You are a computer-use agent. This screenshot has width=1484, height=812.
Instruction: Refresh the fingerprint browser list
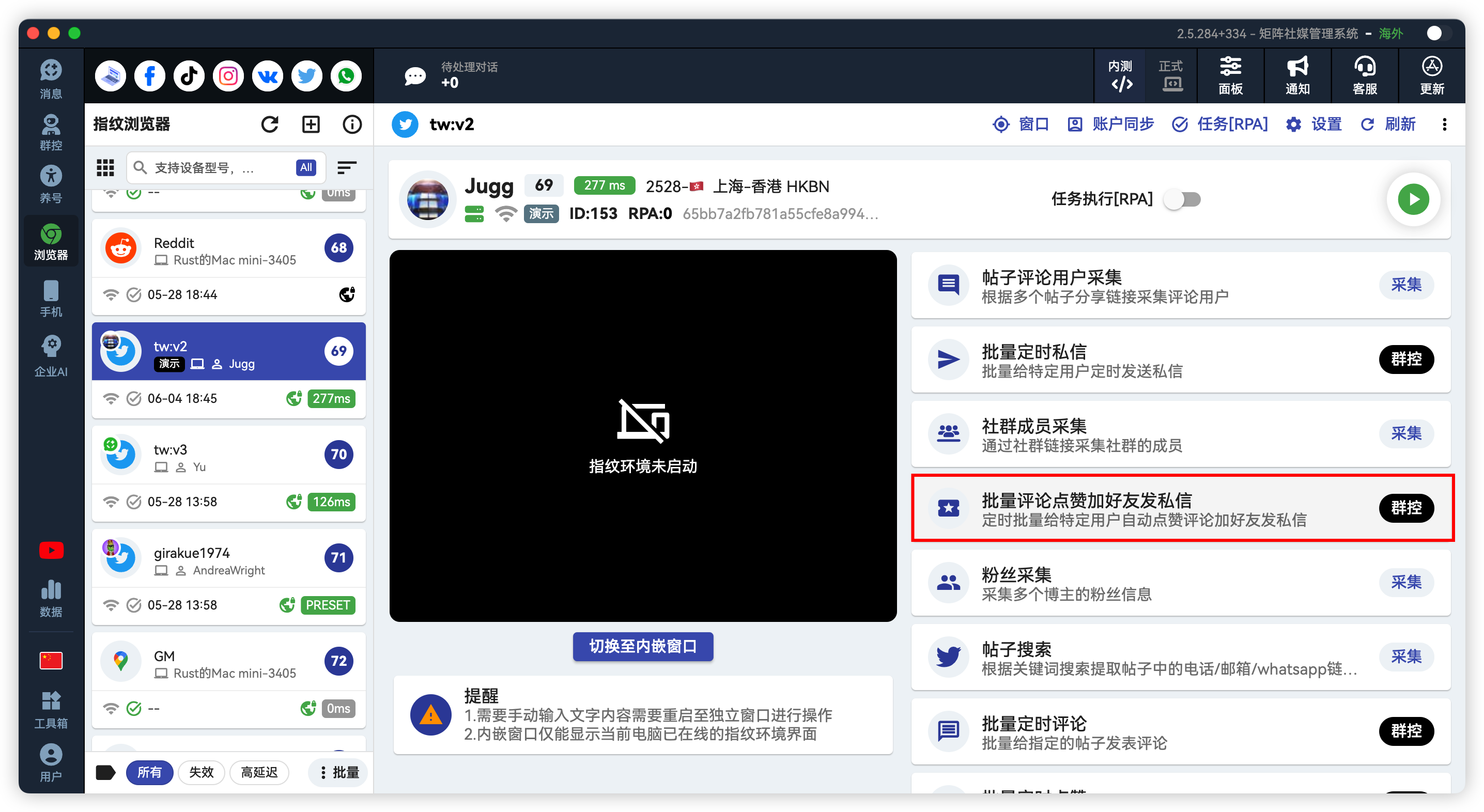tap(270, 124)
